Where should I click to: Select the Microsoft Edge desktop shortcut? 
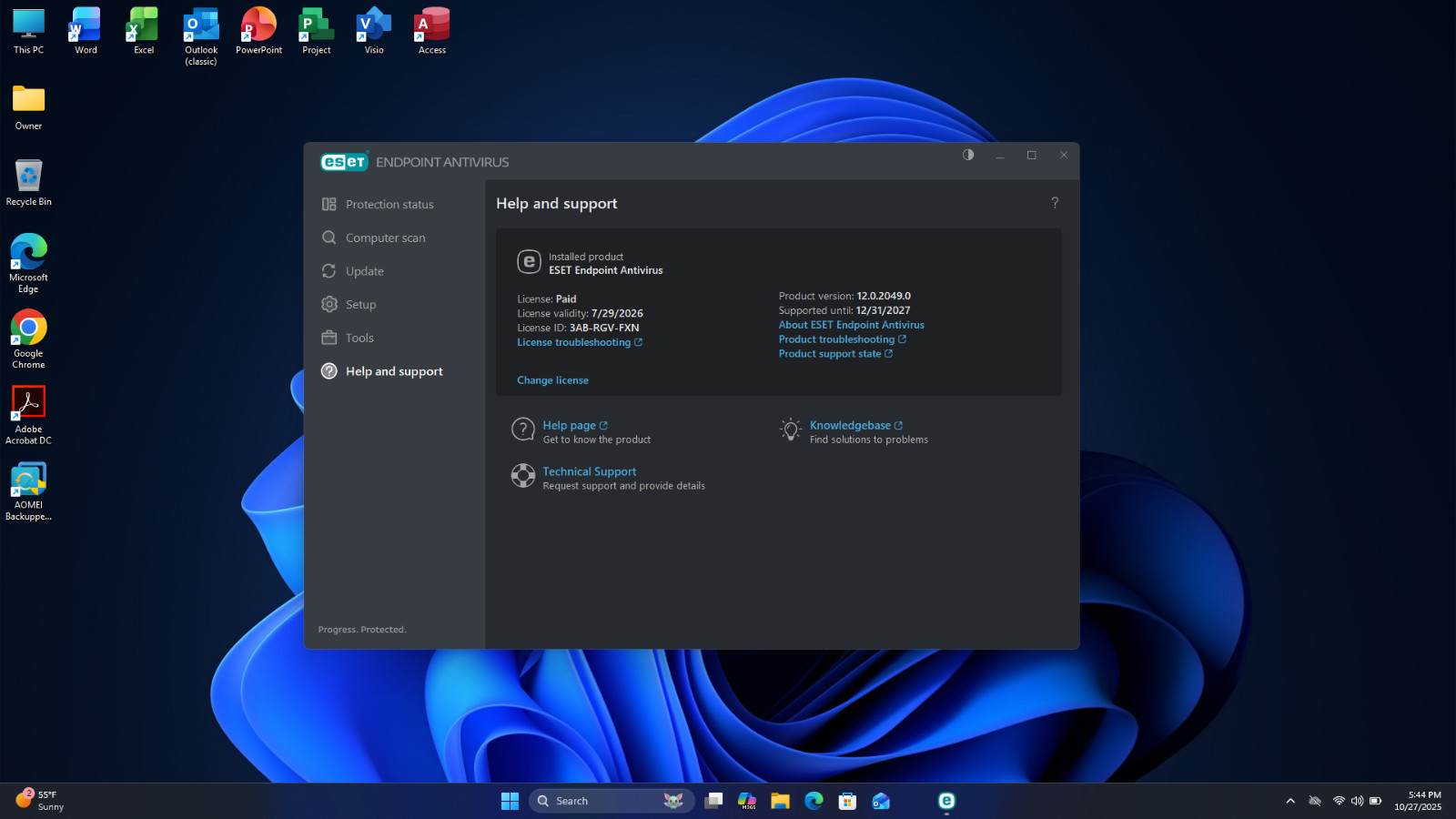click(28, 264)
